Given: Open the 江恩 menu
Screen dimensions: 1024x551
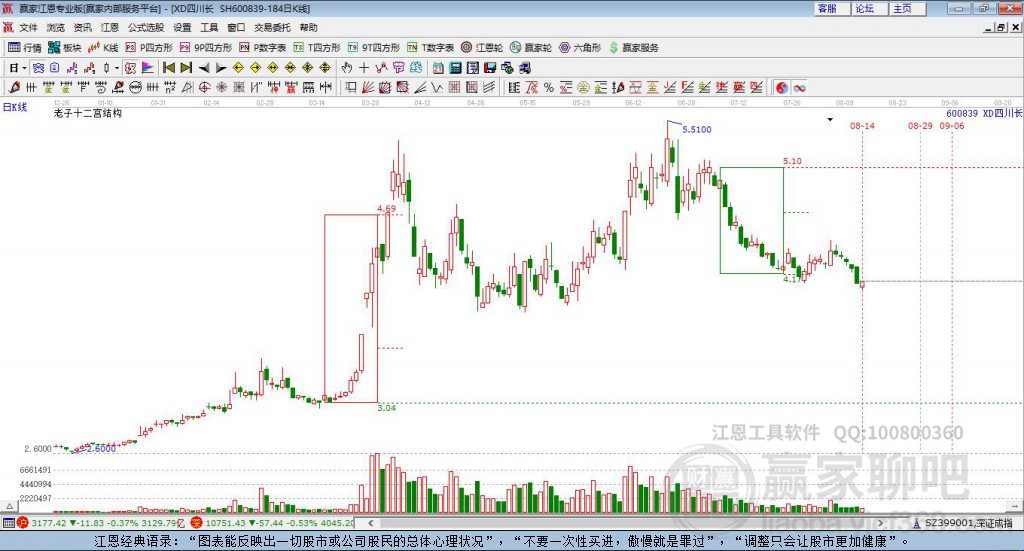Looking at the screenshot, I should (x=110, y=27).
